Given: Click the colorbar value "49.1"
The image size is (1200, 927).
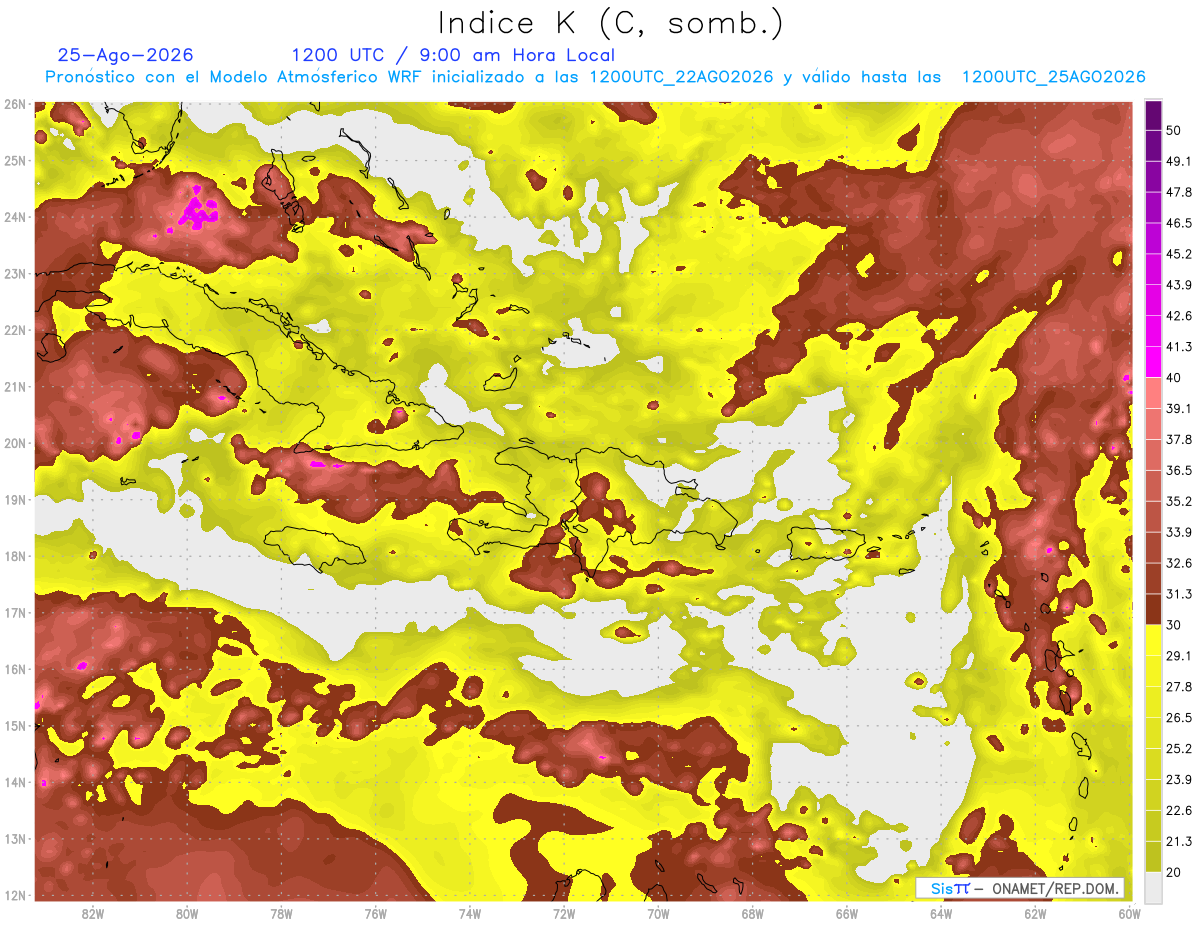Looking at the screenshot, I should pos(1178,161).
